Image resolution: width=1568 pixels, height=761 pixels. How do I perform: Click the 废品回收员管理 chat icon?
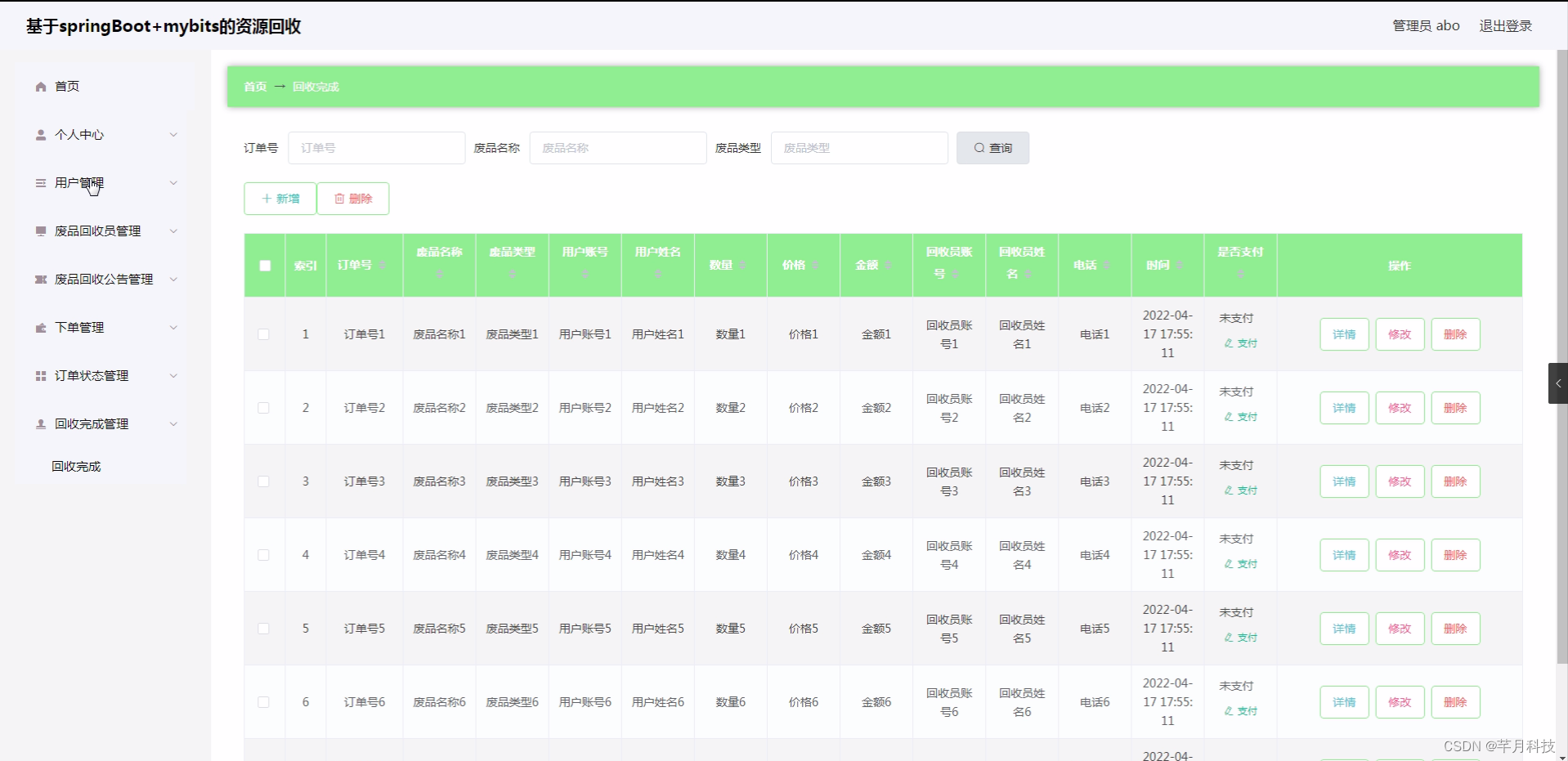[39, 231]
